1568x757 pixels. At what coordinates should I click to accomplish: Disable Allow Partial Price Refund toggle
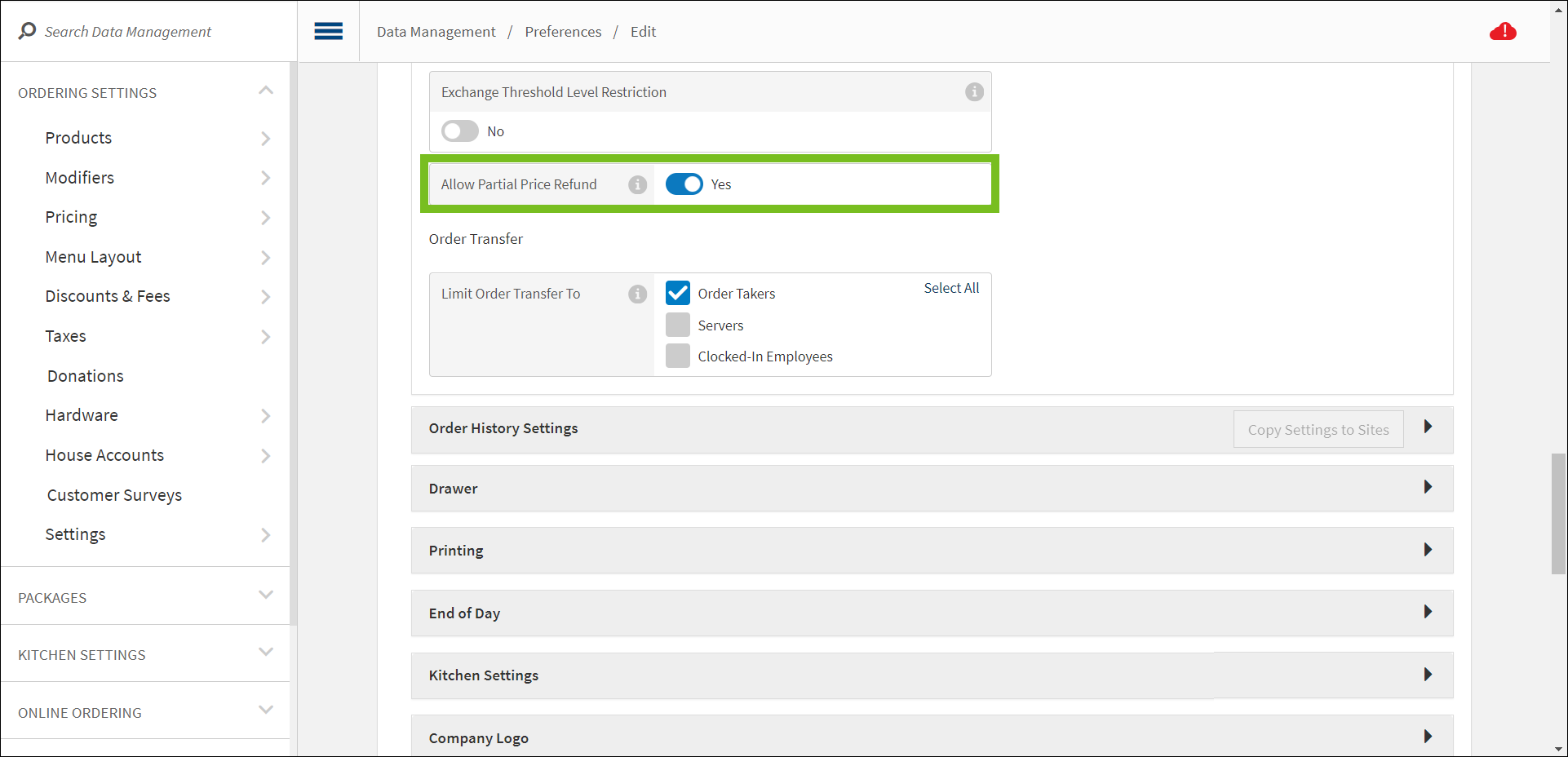684,184
